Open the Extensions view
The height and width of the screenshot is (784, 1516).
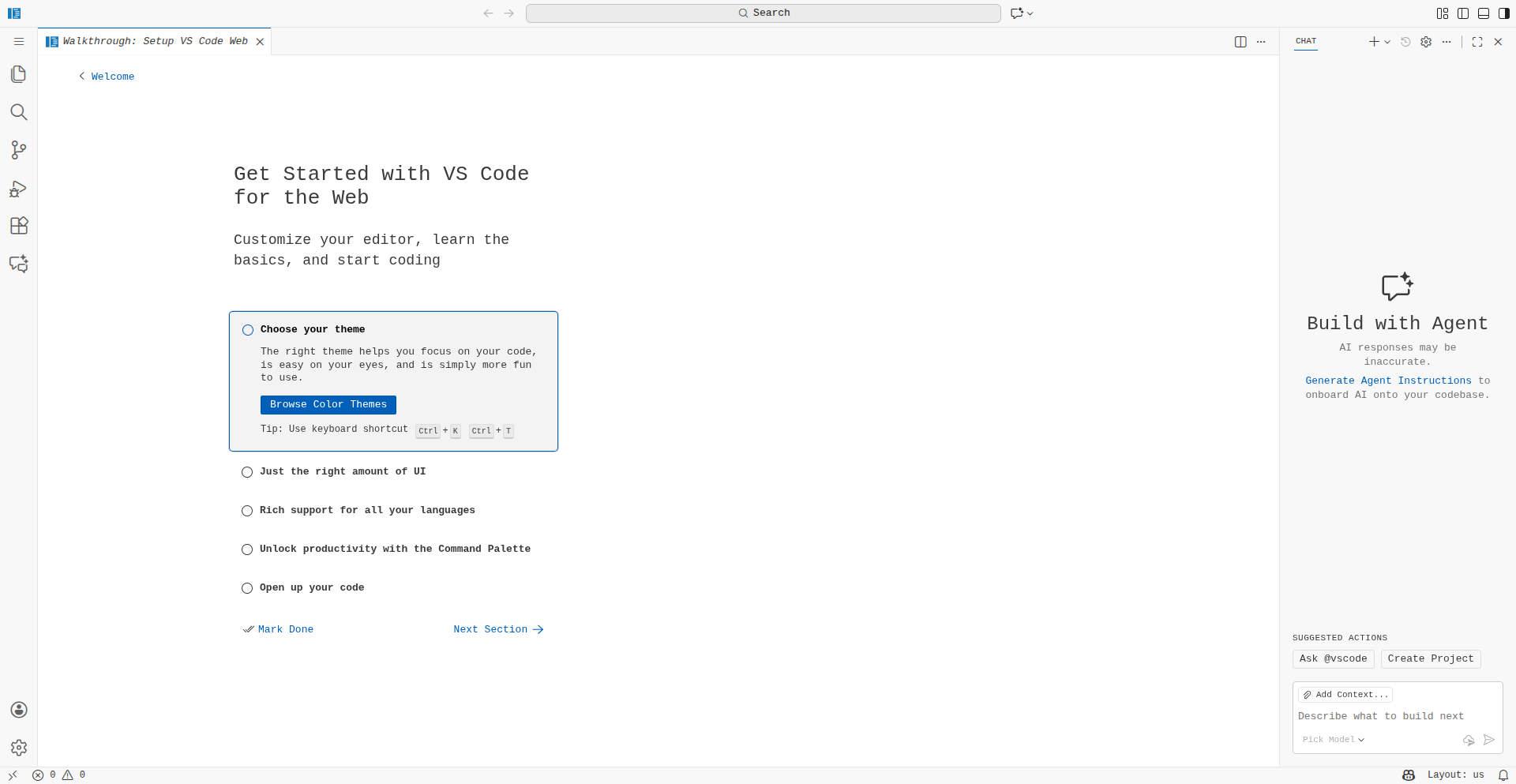(x=19, y=226)
